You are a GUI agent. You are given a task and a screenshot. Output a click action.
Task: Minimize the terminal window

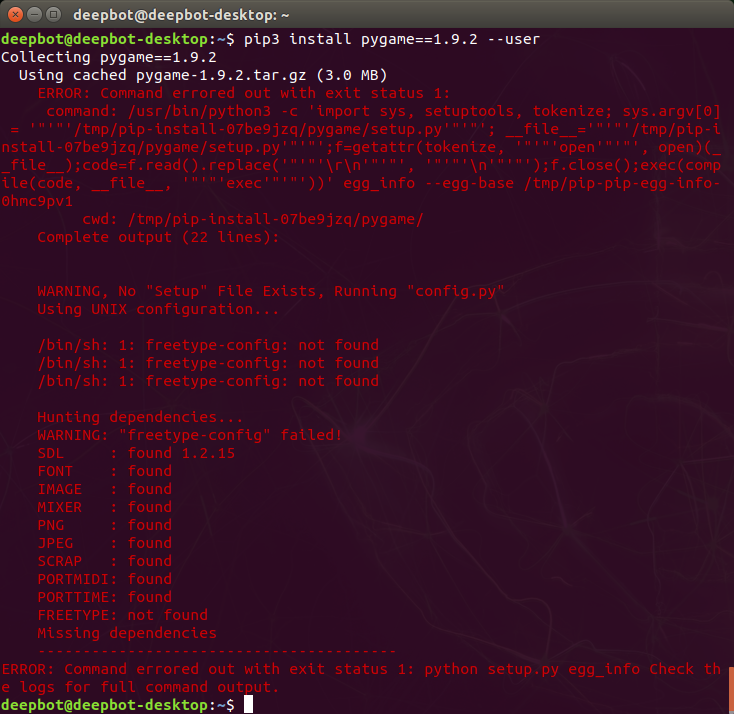tap(35, 15)
